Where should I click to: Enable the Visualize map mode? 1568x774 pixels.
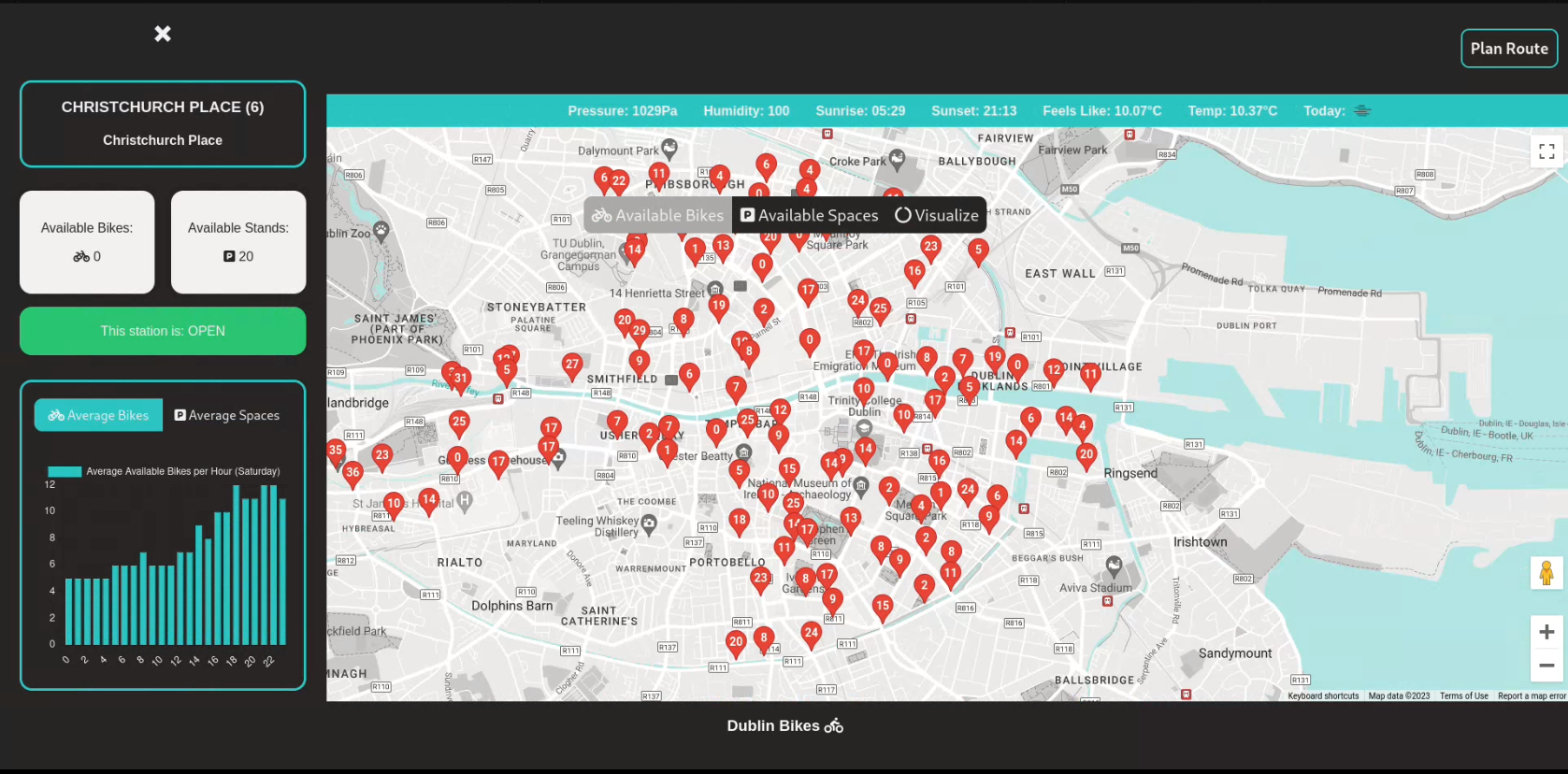pos(937,215)
